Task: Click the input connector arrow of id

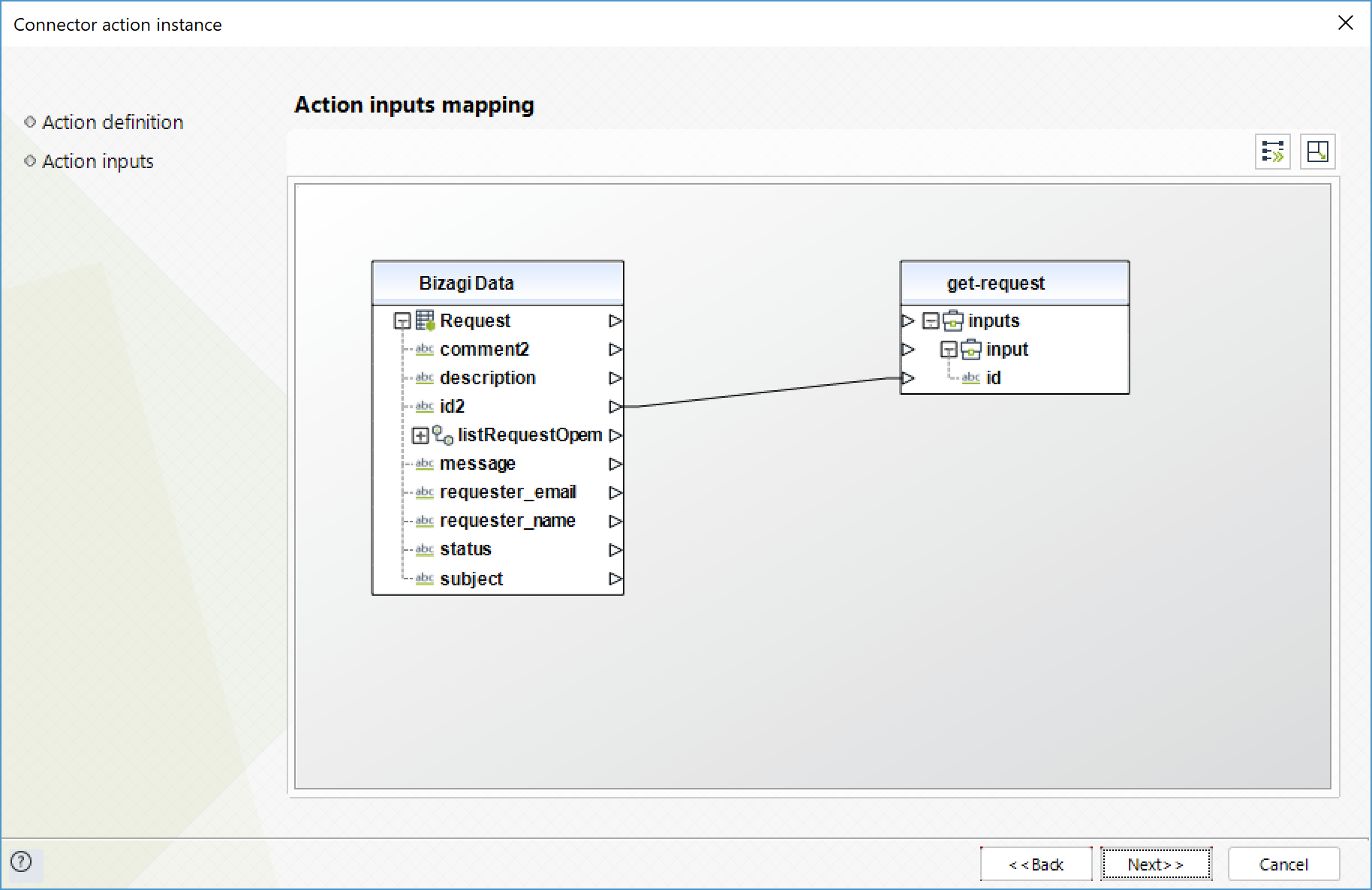Action: pos(908,378)
